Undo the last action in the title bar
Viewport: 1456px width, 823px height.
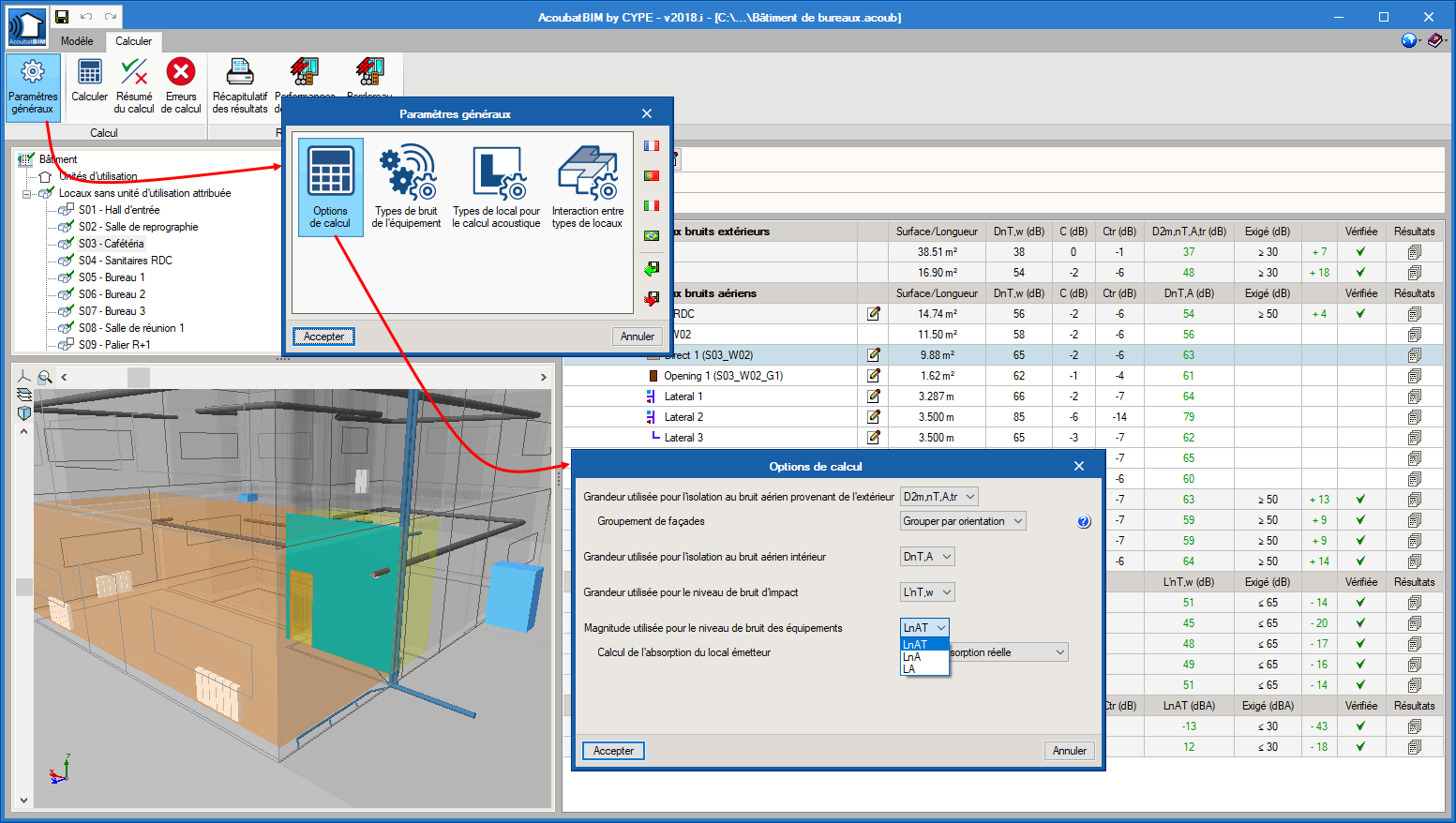[x=86, y=17]
